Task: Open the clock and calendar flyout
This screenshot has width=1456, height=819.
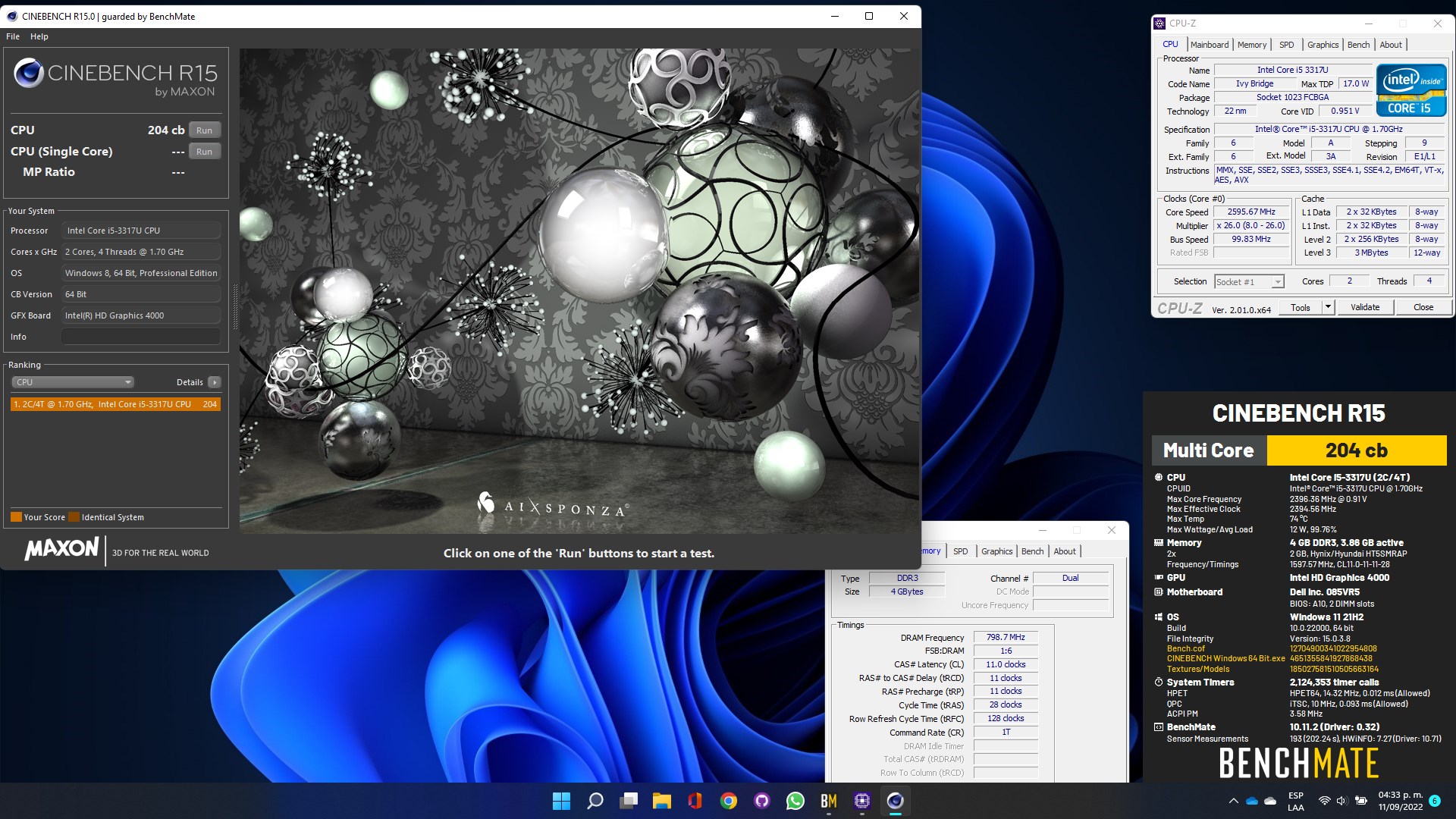Action: pos(1400,801)
